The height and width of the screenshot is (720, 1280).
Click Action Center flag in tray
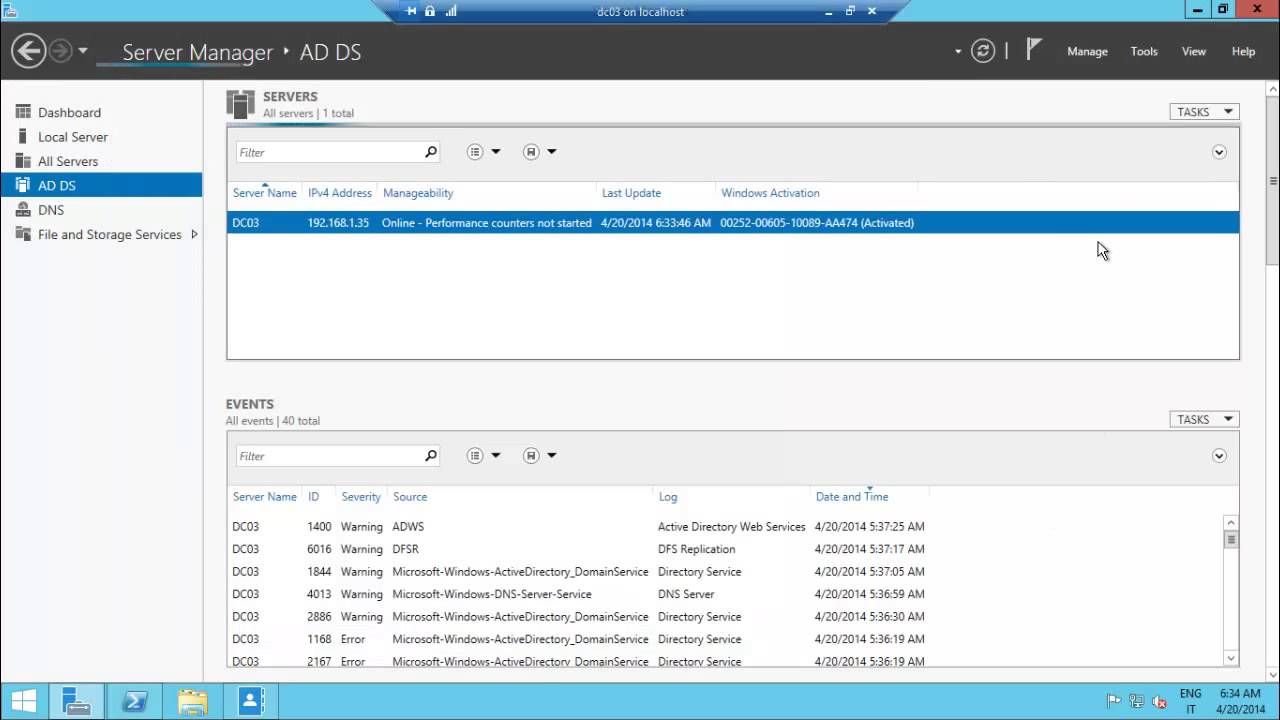pos(1114,701)
